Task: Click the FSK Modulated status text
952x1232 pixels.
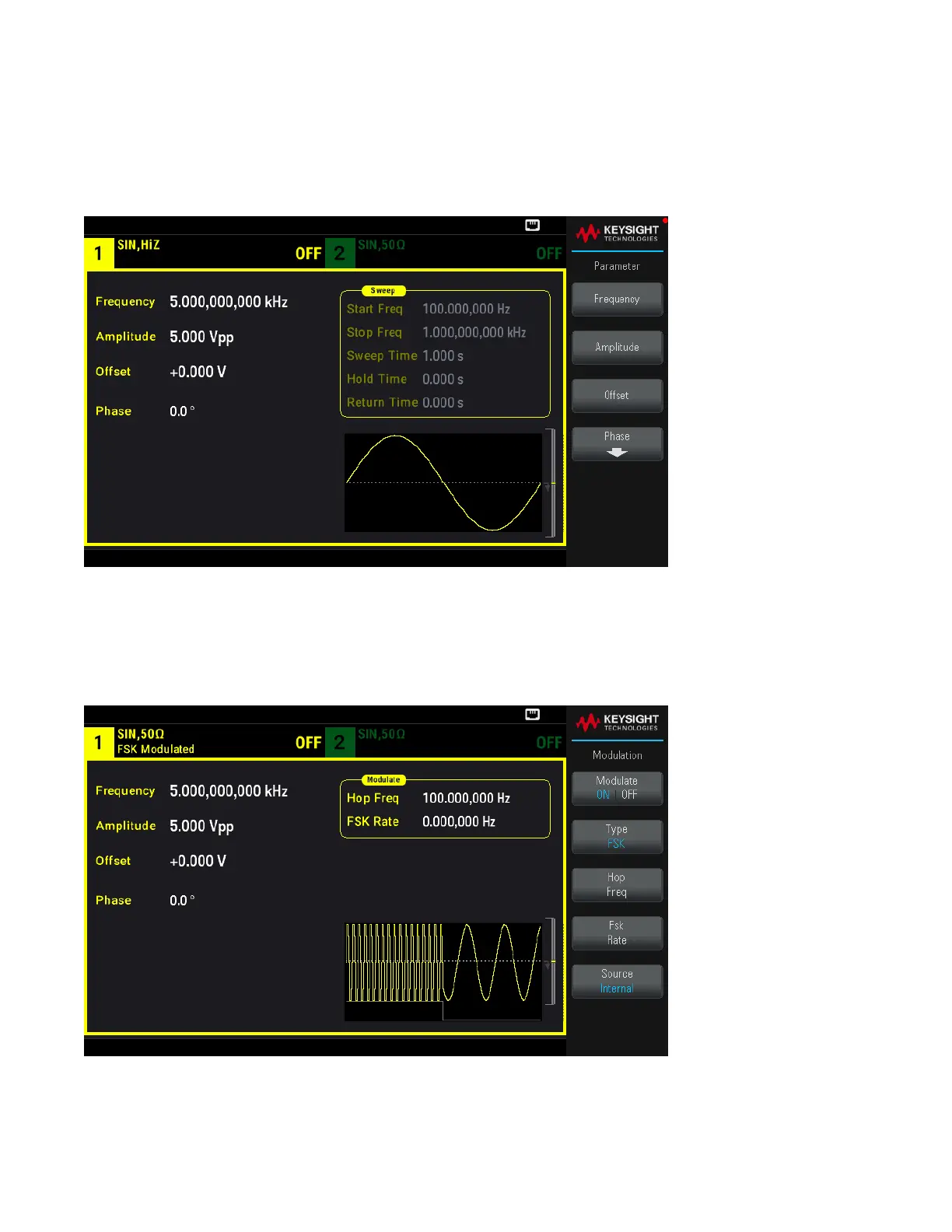Action: (x=156, y=750)
